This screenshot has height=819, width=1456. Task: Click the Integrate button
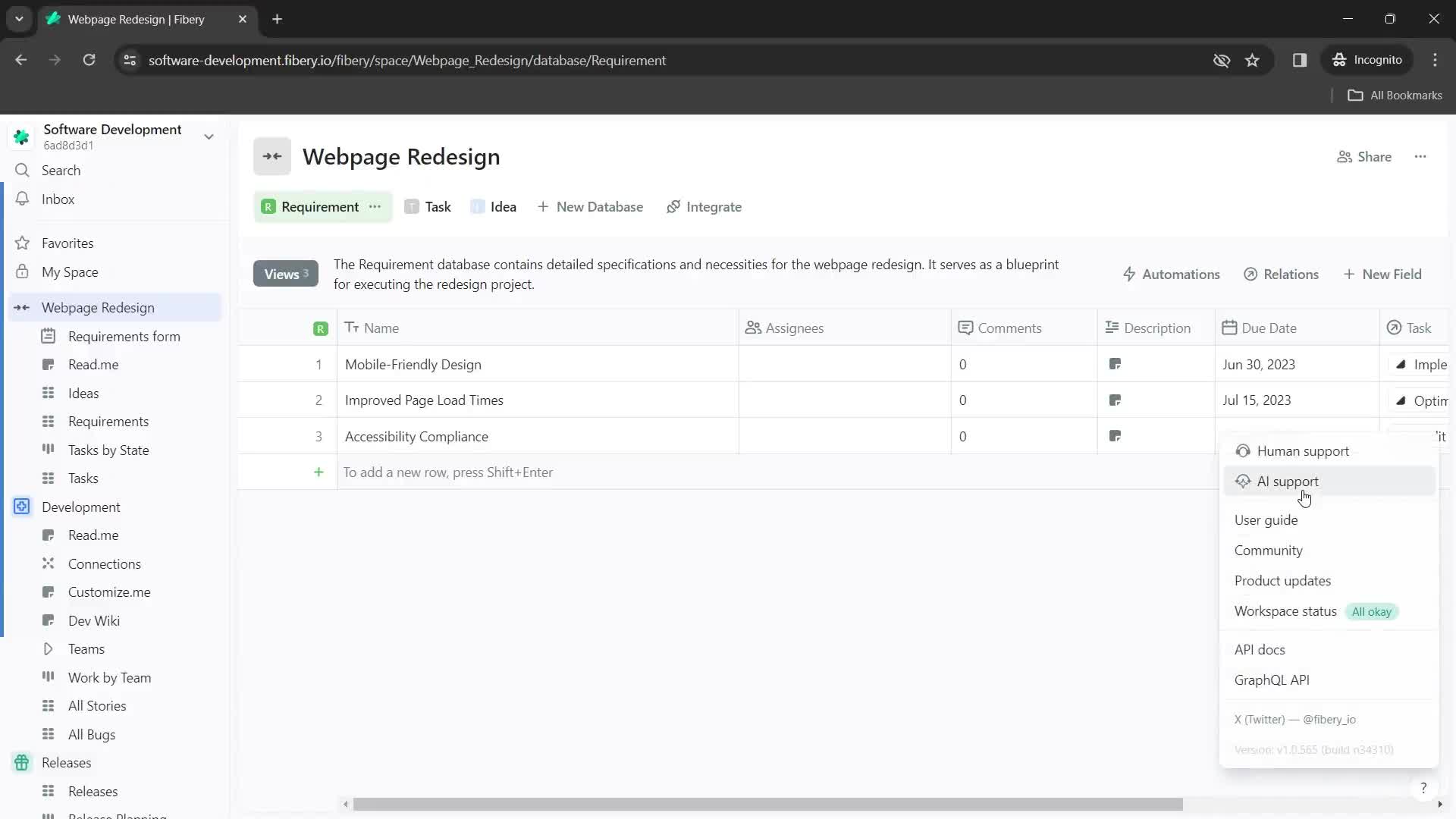[x=706, y=206]
